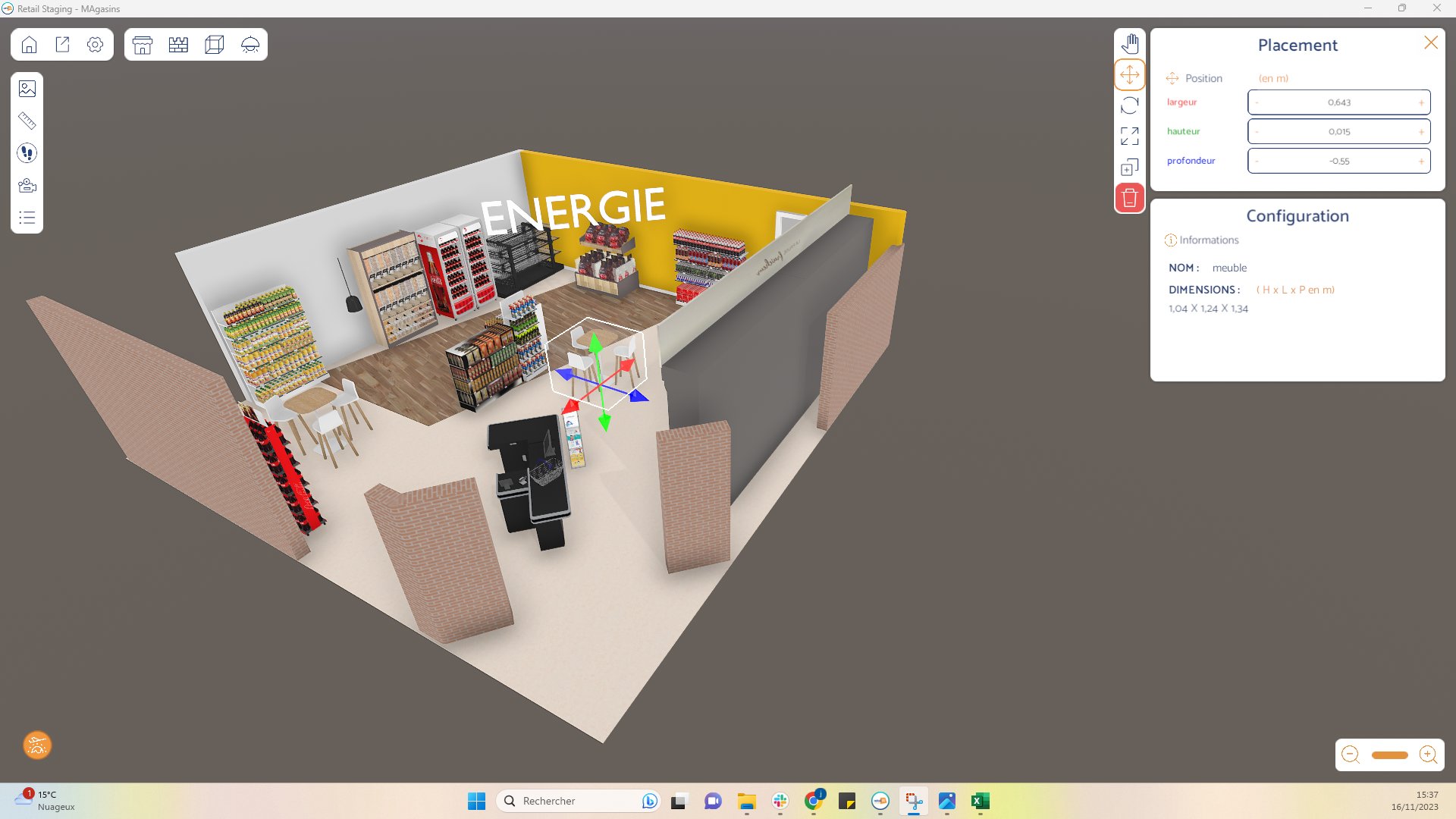
Task: Select the rotate tool
Action: click(1129, 105)
